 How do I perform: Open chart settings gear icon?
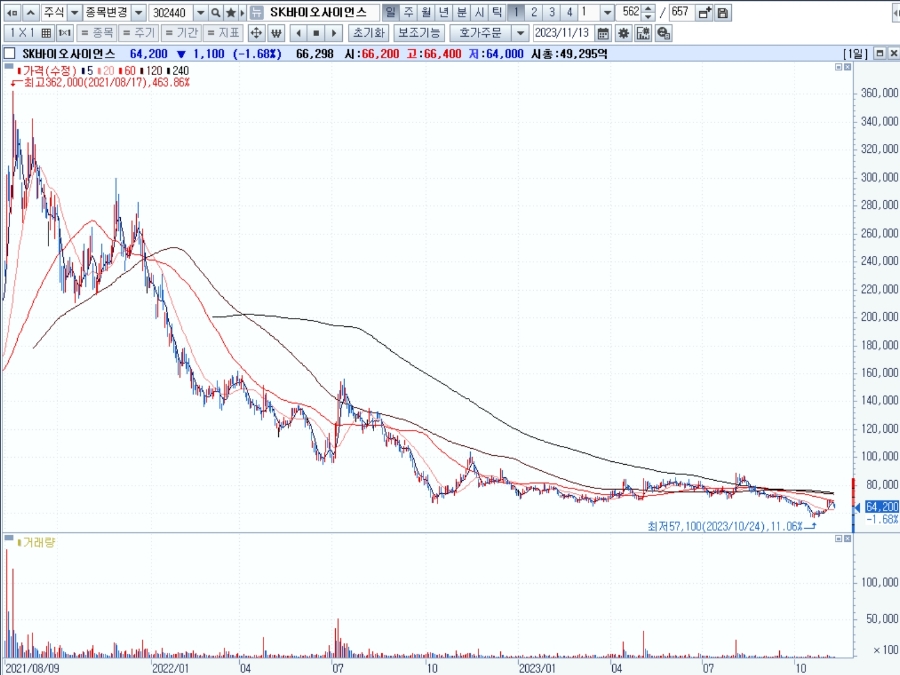coord(623,33)
